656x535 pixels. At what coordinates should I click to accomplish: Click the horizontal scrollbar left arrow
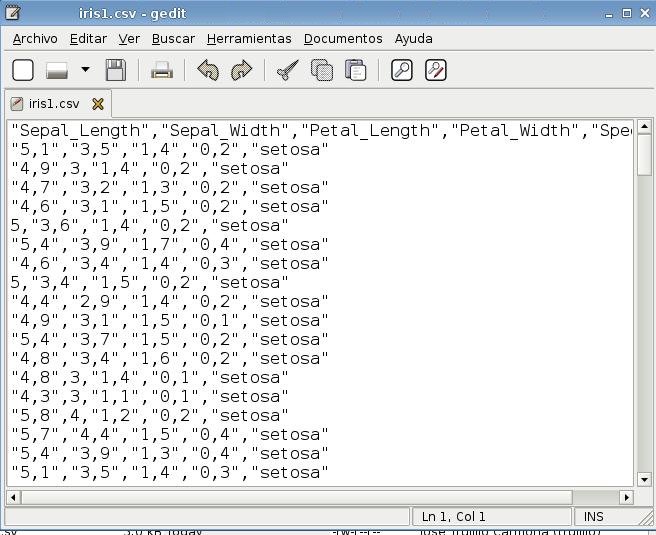(13, 497)
